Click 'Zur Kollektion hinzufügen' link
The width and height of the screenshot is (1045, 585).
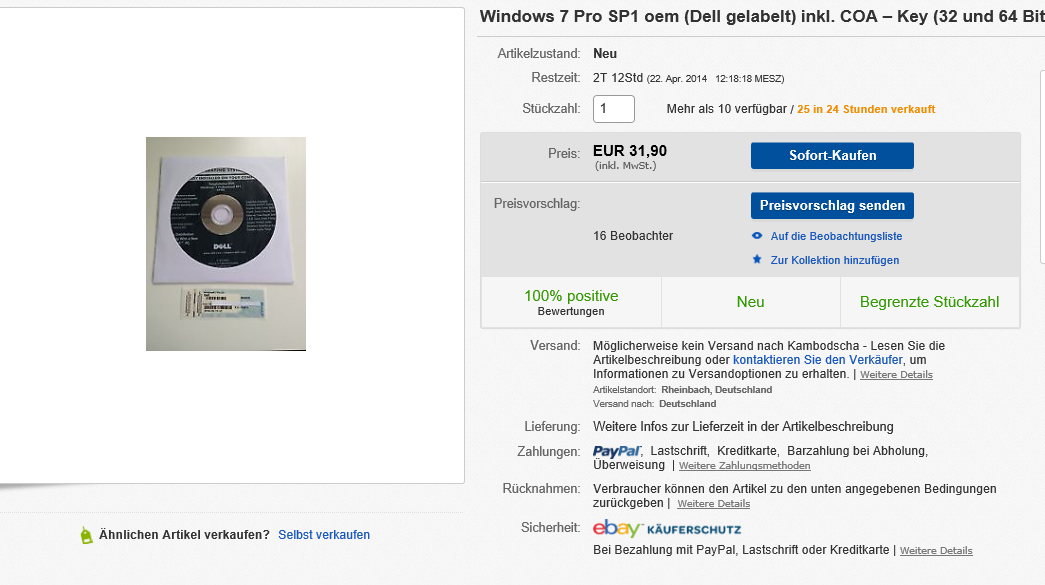coord(834,260)
